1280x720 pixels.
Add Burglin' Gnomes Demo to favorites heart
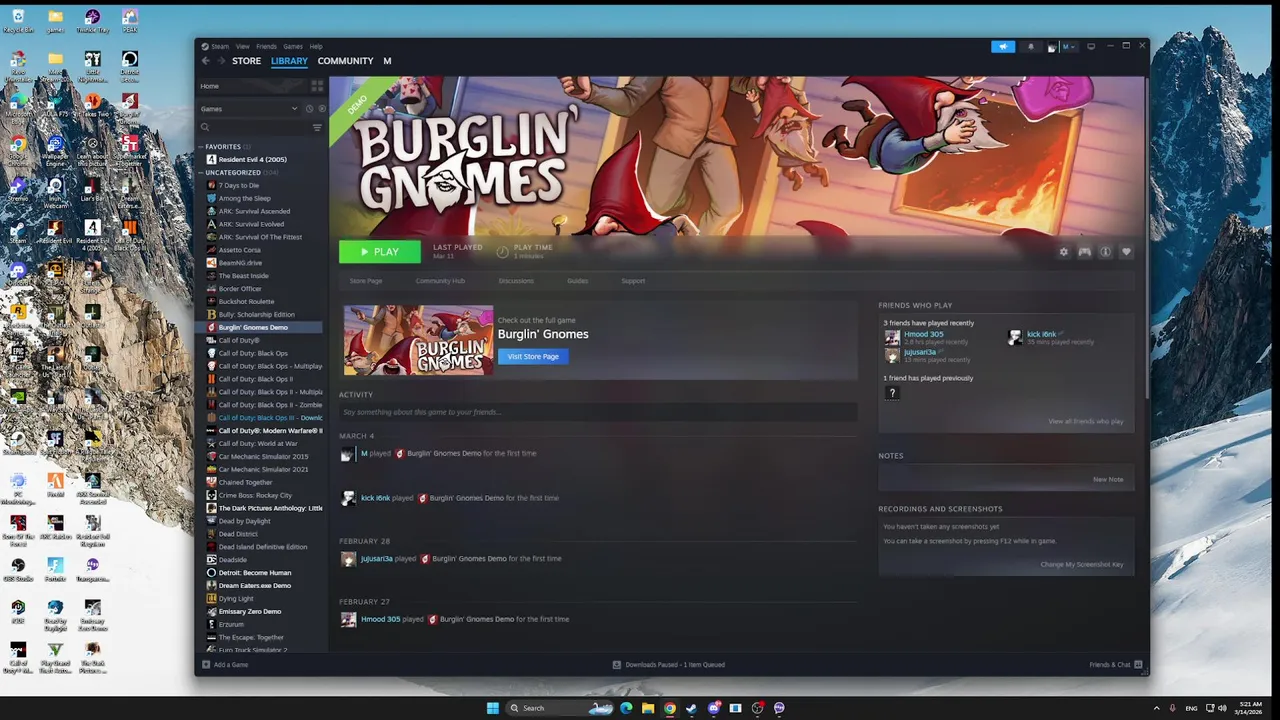(x=1126, y=252)
